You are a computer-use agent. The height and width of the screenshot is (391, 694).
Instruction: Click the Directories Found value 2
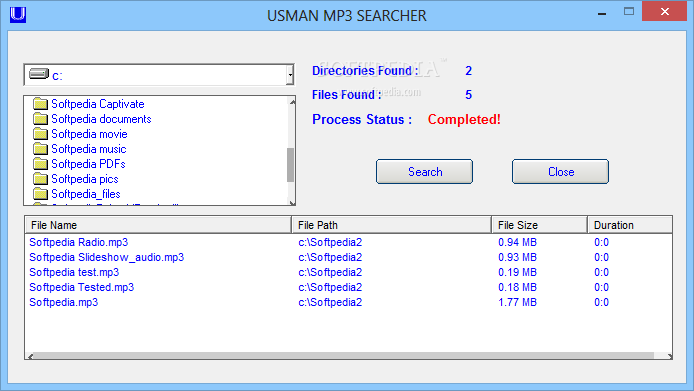coord(469,71)
